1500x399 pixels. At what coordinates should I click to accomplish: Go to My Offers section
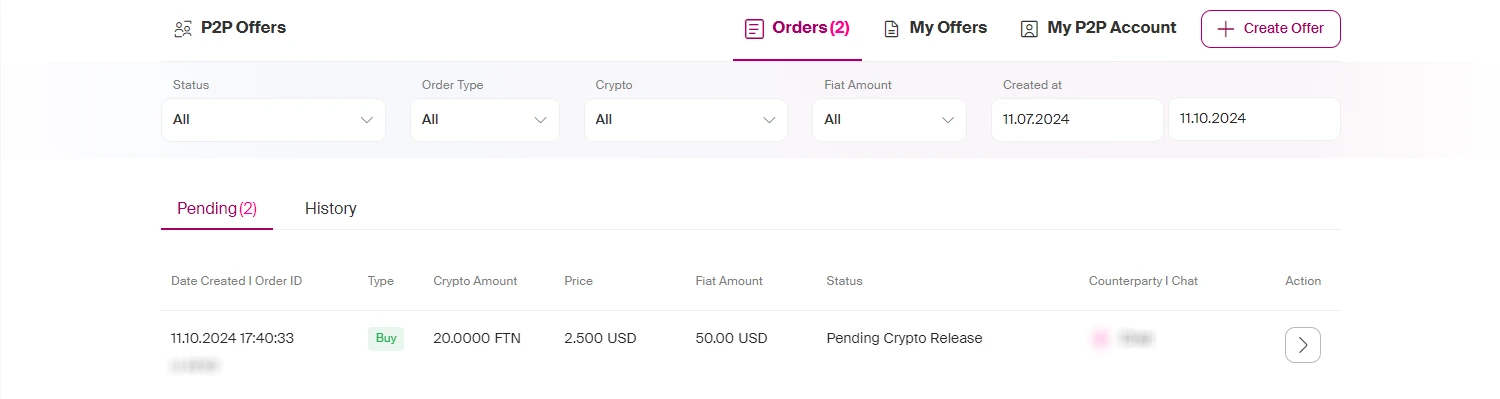pos(935,28)
